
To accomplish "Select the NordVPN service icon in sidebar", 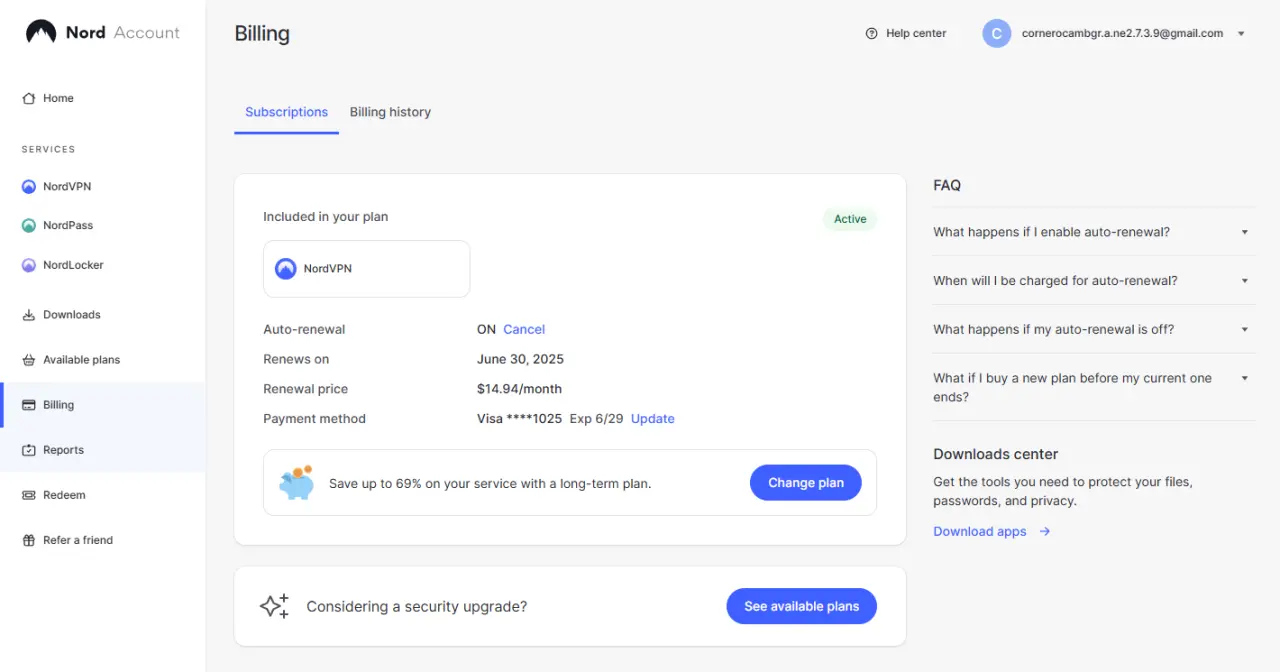I will 29,187.
